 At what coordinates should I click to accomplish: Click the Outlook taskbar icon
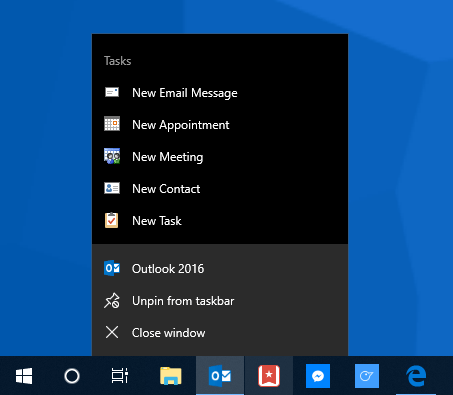[x=220, y=376]
